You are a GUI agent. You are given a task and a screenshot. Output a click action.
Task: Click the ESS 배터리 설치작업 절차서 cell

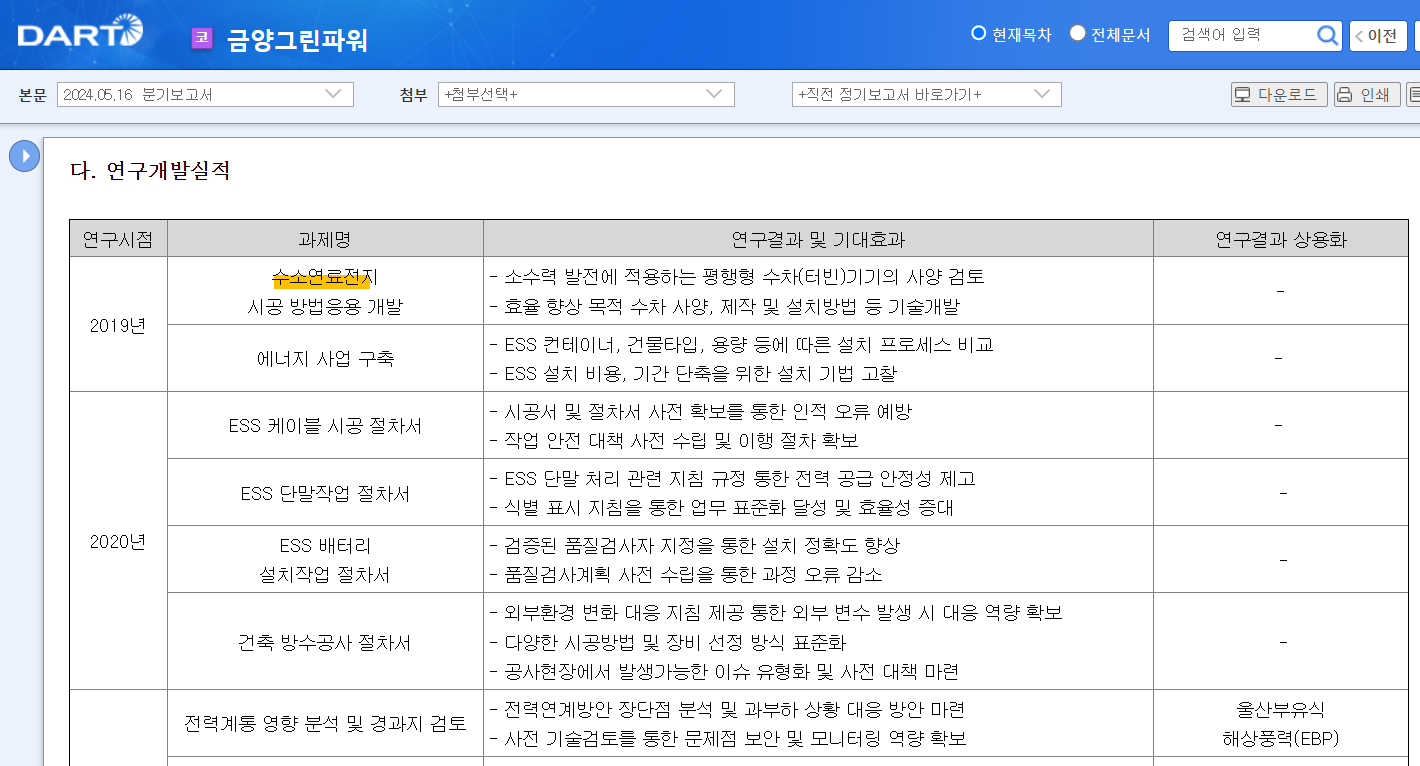(325, 560)
